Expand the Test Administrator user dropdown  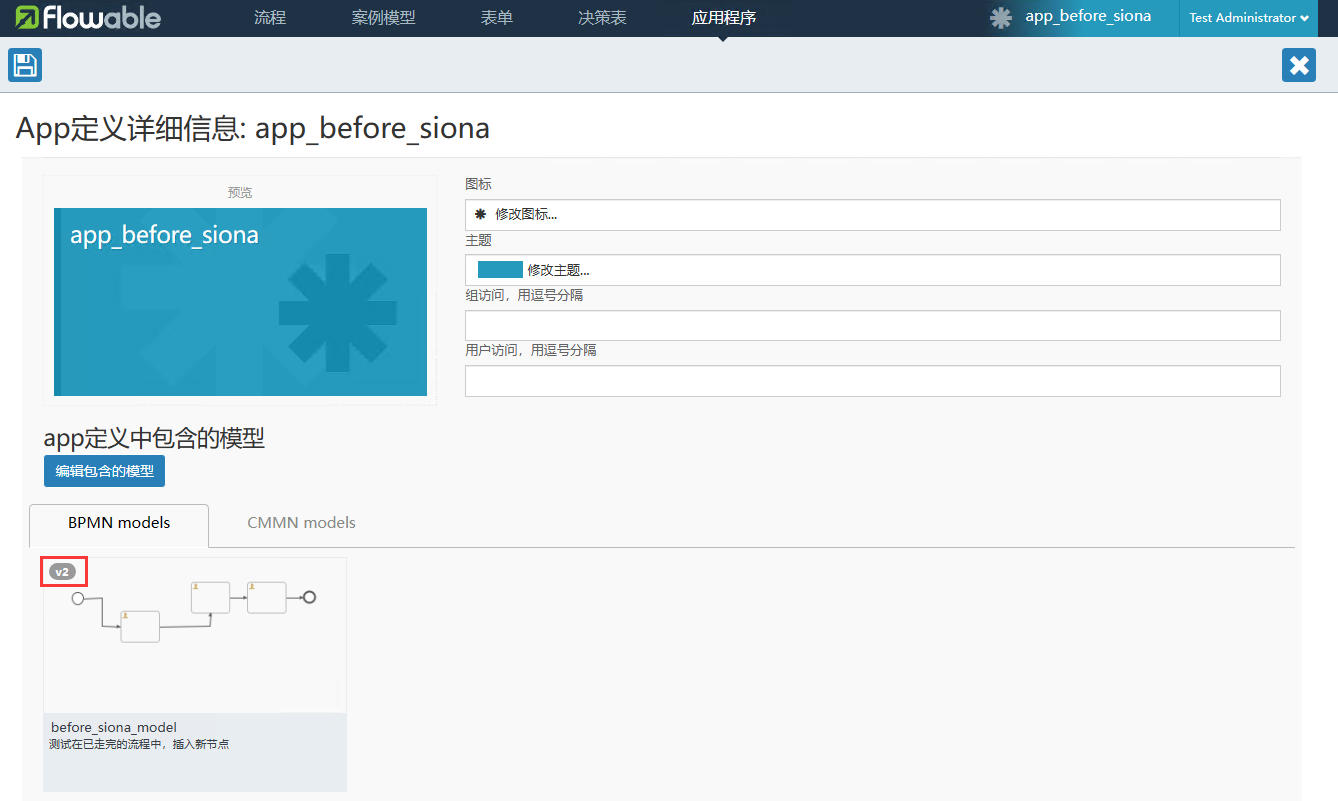(x=1249, y=18)
